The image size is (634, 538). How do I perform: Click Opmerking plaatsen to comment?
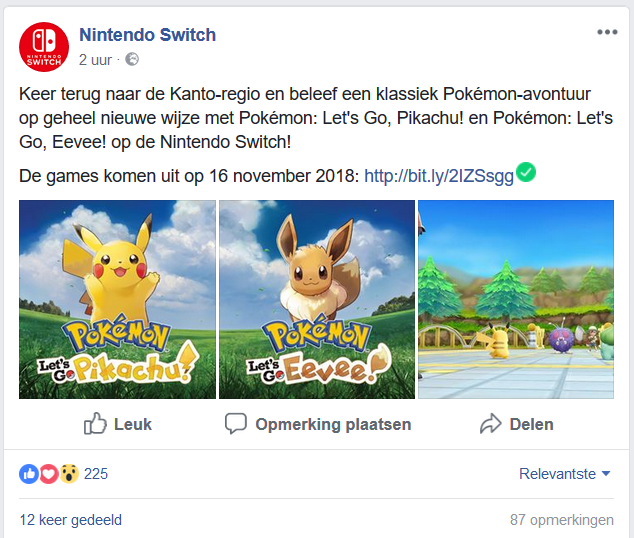[318, 424]
